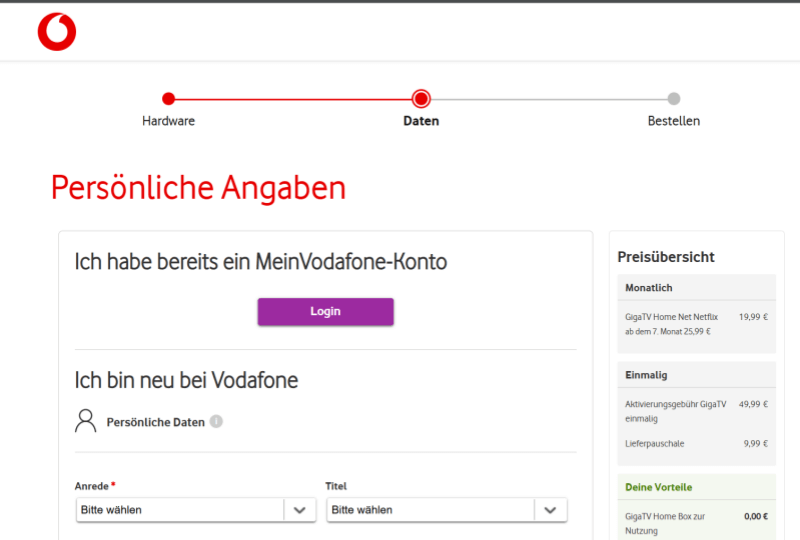
Task: Select the Daten step marker
Action: click(x=421, y=99)
